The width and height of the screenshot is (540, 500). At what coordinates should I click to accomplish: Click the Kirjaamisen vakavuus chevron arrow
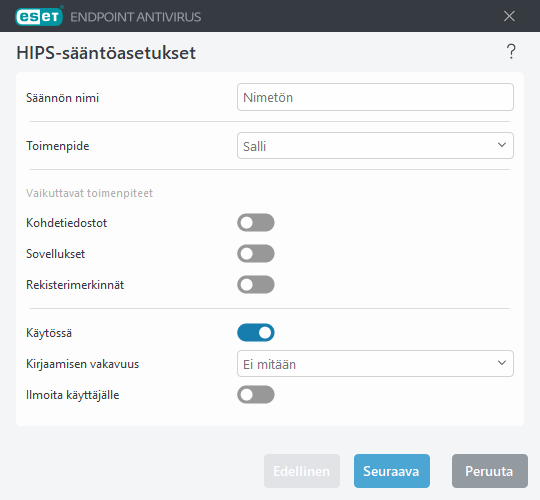(x=502, y=363)
